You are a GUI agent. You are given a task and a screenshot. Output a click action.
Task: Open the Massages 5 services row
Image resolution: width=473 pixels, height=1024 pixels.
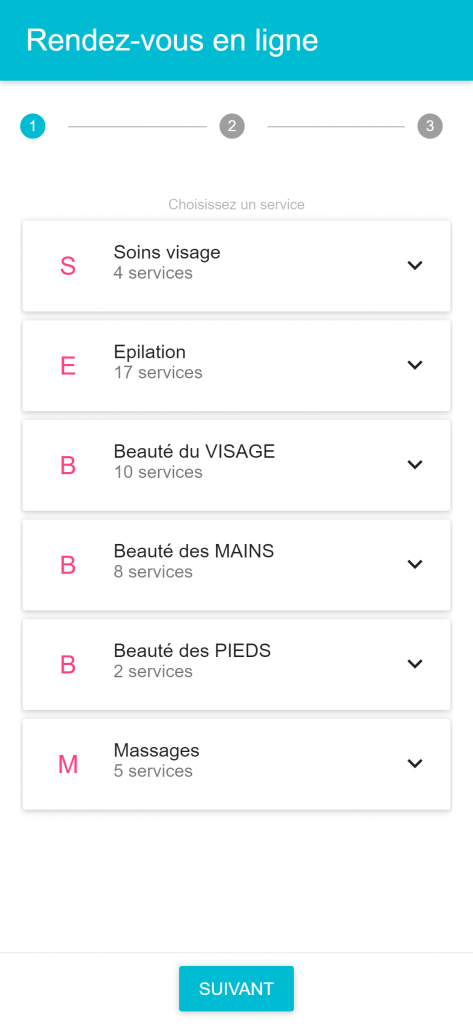(x=236, y=764)
